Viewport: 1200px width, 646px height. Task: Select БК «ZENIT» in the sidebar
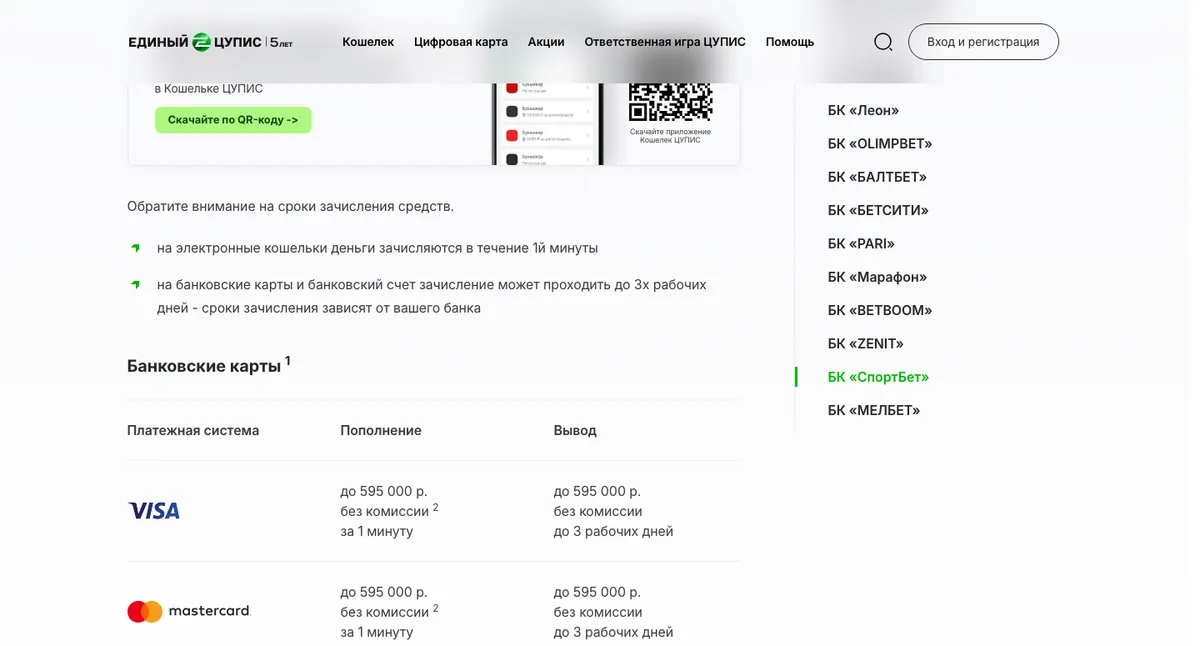point(866,344)
